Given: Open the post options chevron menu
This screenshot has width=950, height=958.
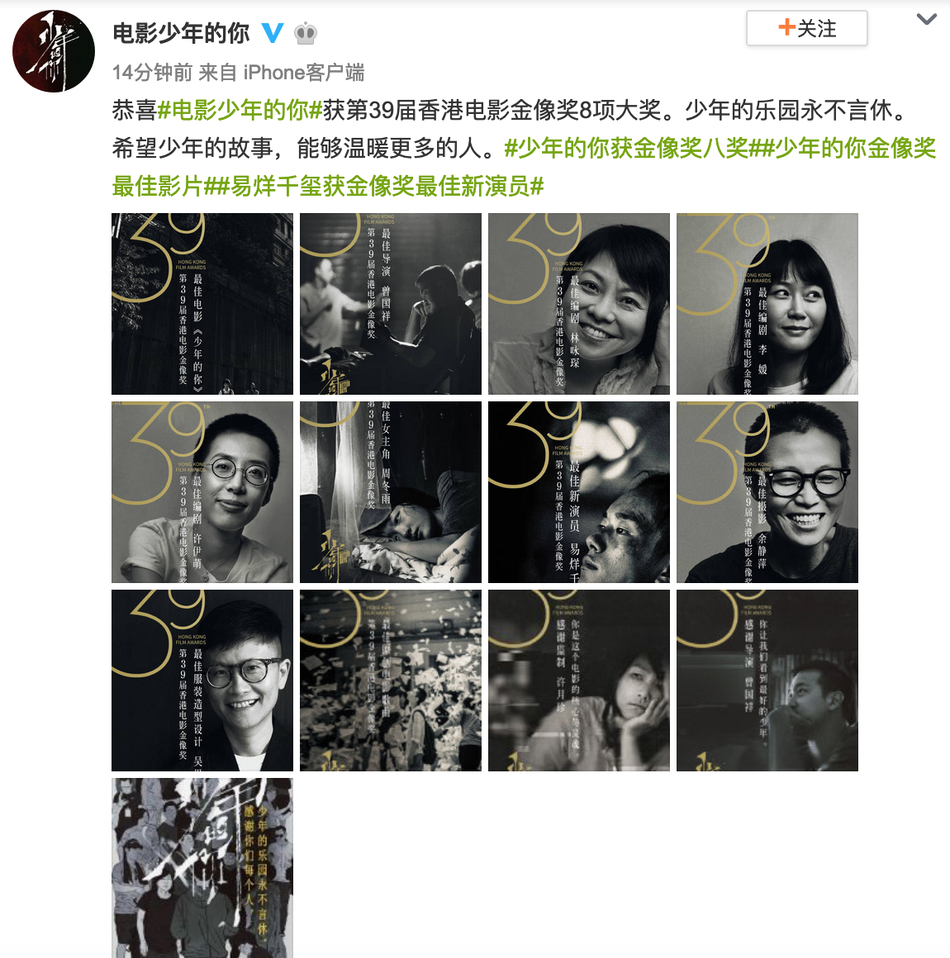Looking at the screenshot, I should [926, 20].
